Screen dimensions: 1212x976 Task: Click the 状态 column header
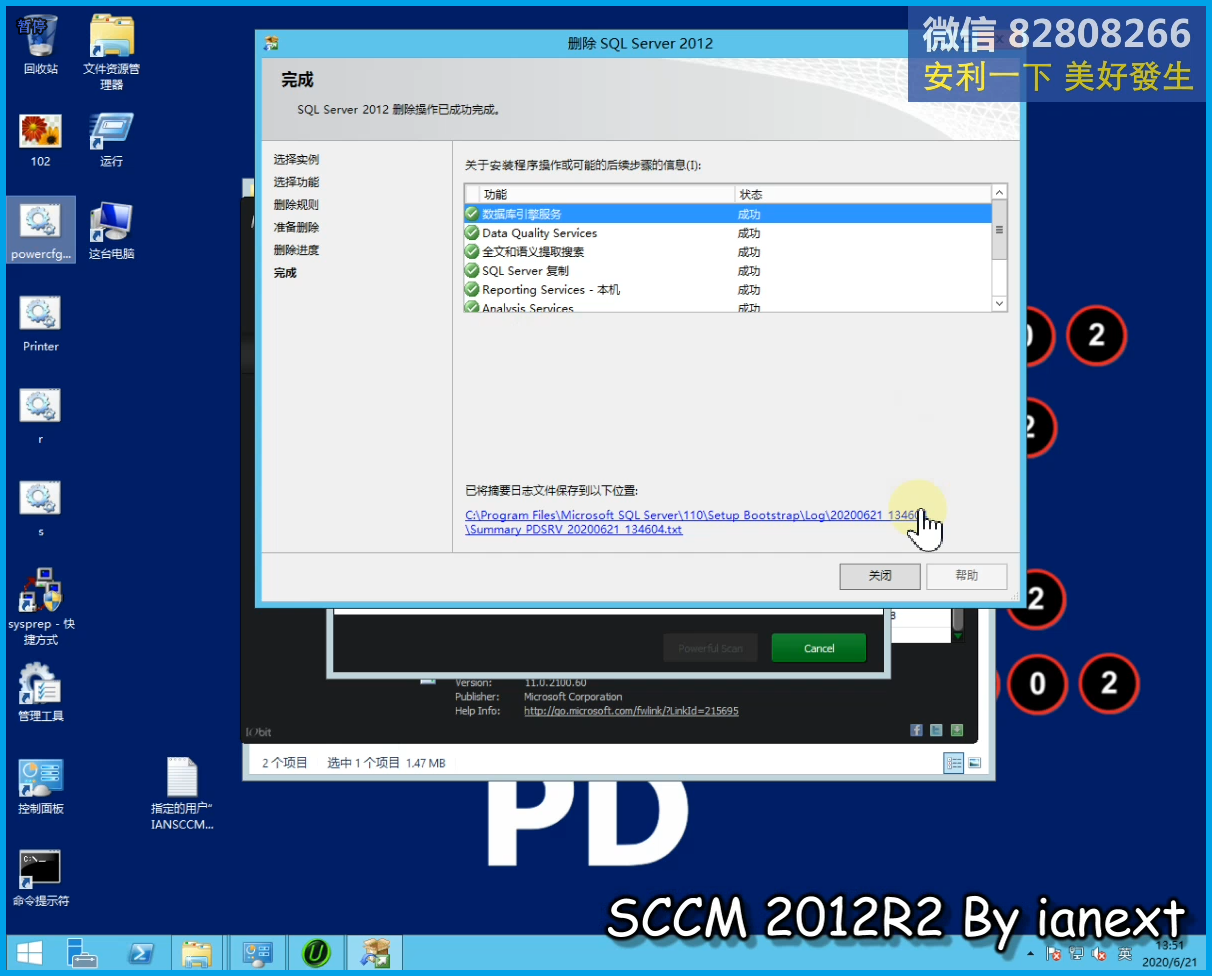863,194
